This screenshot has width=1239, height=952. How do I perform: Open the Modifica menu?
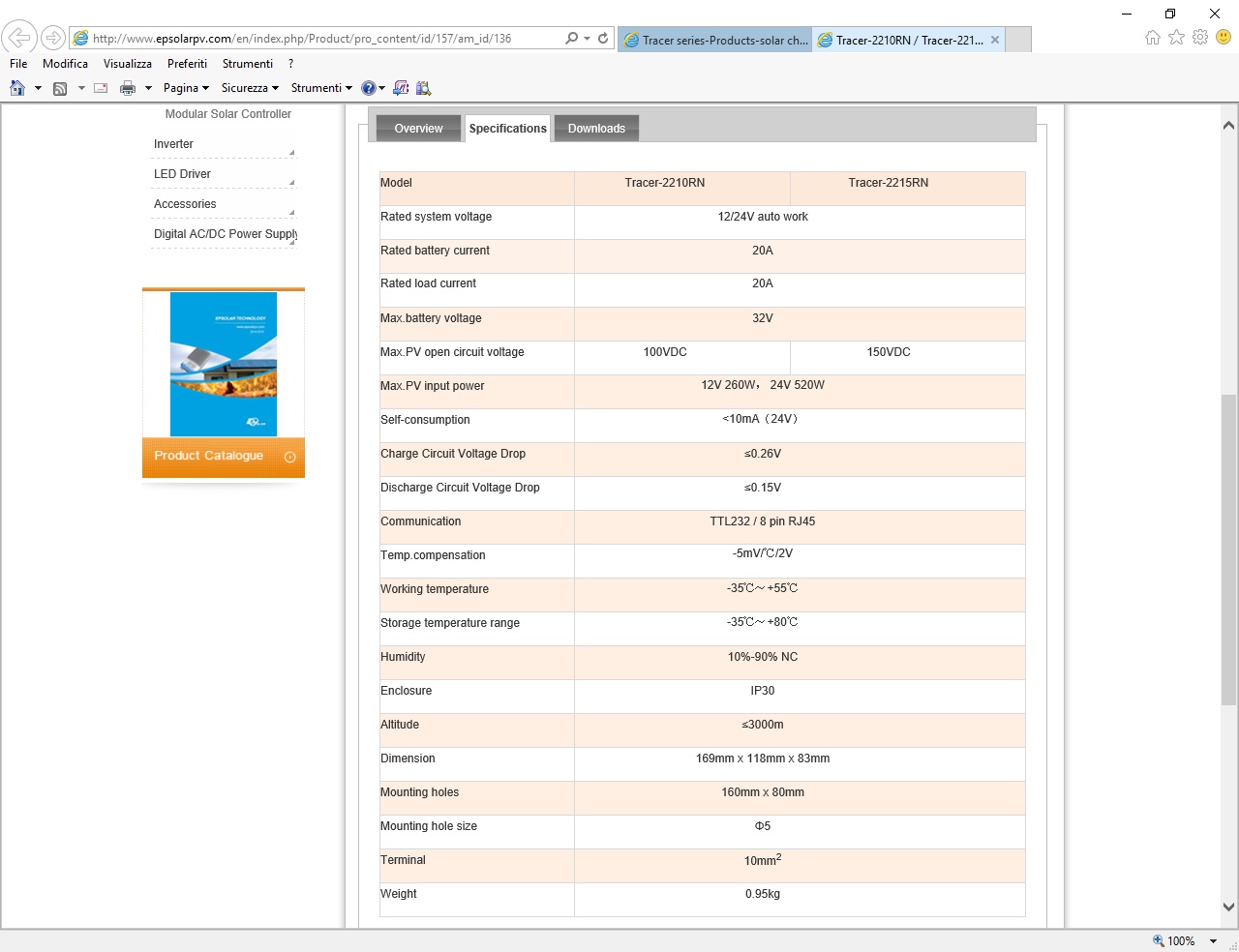coord(65,64)
